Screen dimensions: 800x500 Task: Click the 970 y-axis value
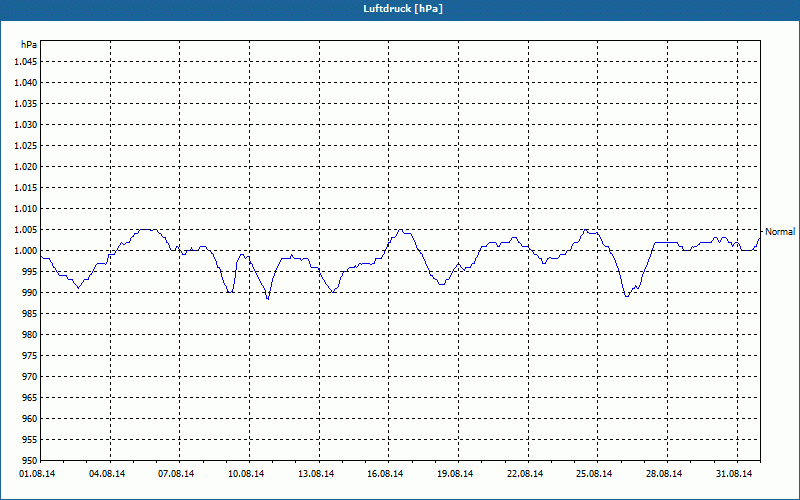pyautogui.click(x=31, y=377)
